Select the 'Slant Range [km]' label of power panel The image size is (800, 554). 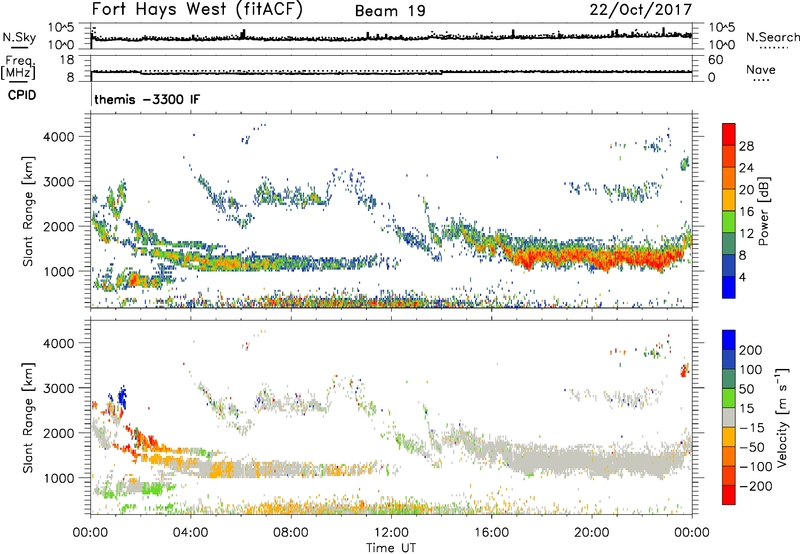[28, 211]
